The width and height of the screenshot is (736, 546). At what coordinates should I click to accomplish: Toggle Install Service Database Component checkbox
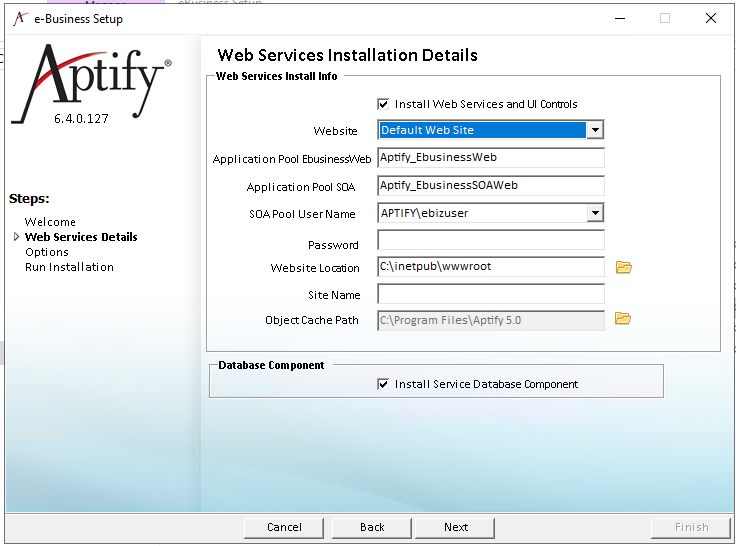[x=383, y=385]
